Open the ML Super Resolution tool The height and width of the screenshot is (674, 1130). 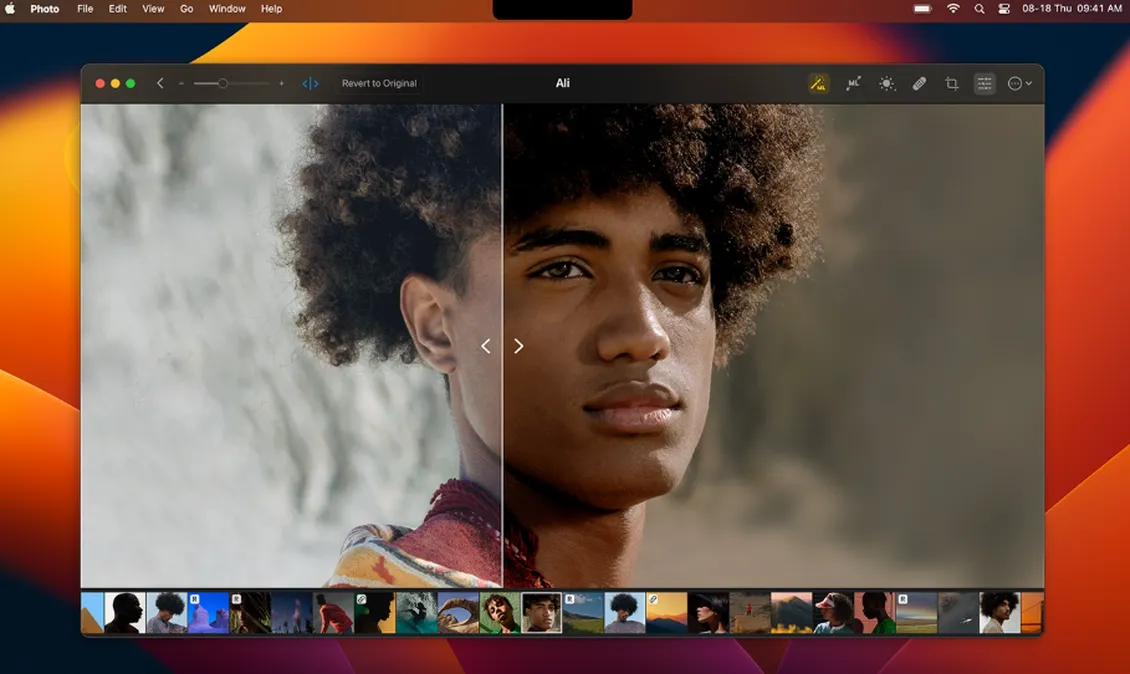pyautogui.click(x=853, y=84)
